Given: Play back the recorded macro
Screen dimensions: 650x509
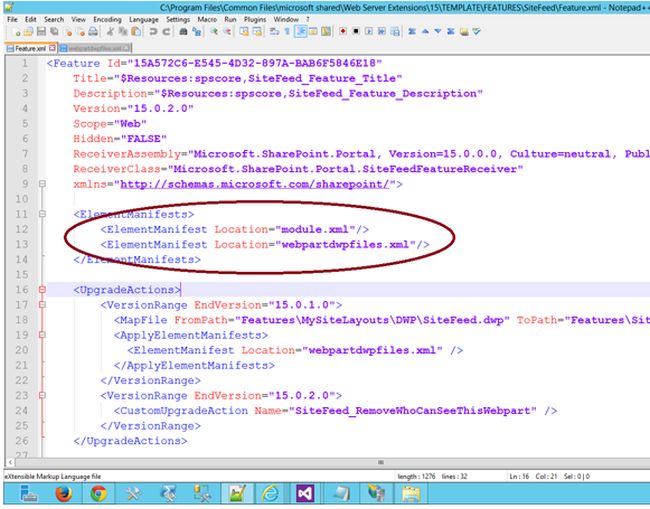Looking at the screenshot, I should (x=369, y=31).
